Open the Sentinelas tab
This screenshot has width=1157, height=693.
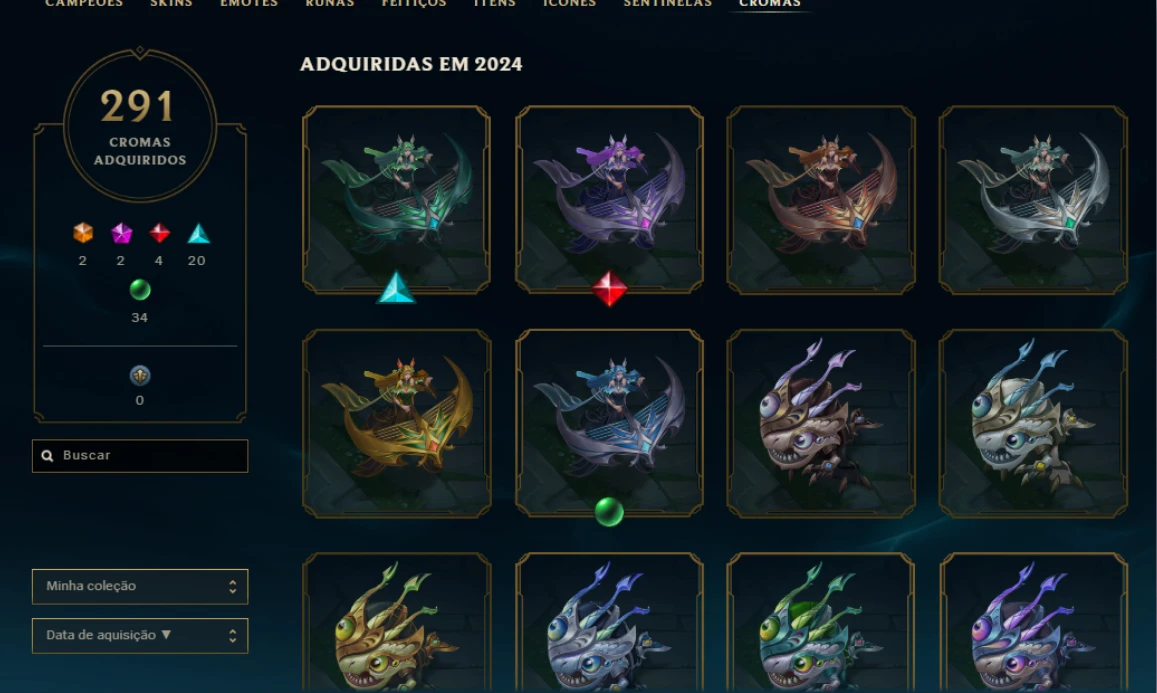coord(668,4)
